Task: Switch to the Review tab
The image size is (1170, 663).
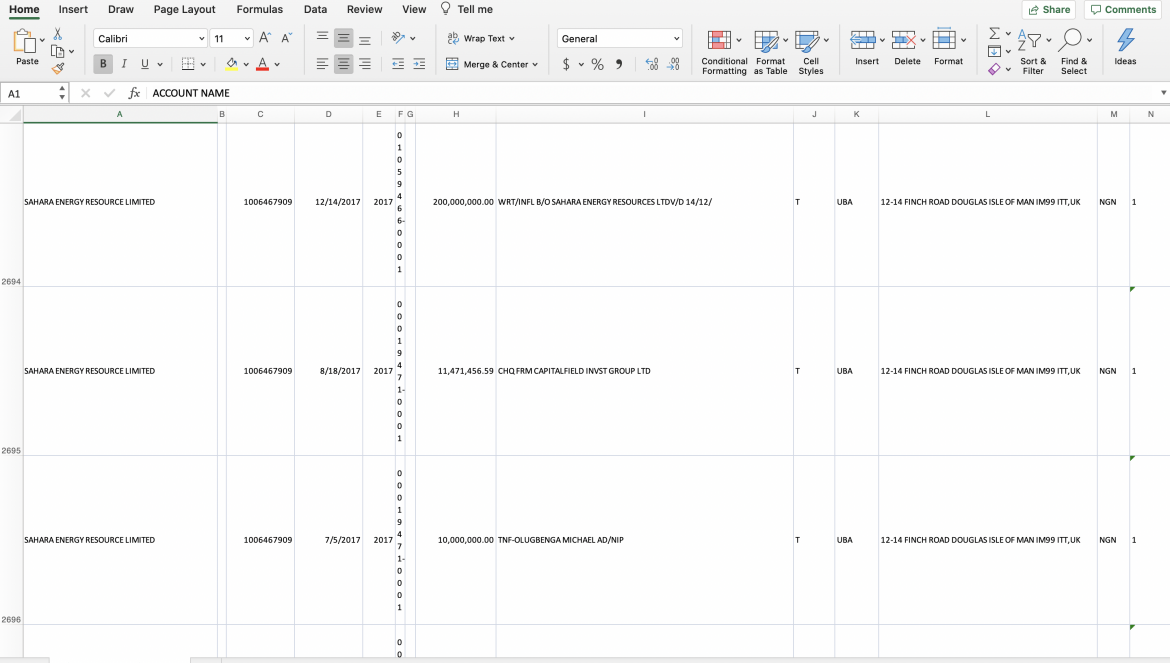Action: point(364,10)
